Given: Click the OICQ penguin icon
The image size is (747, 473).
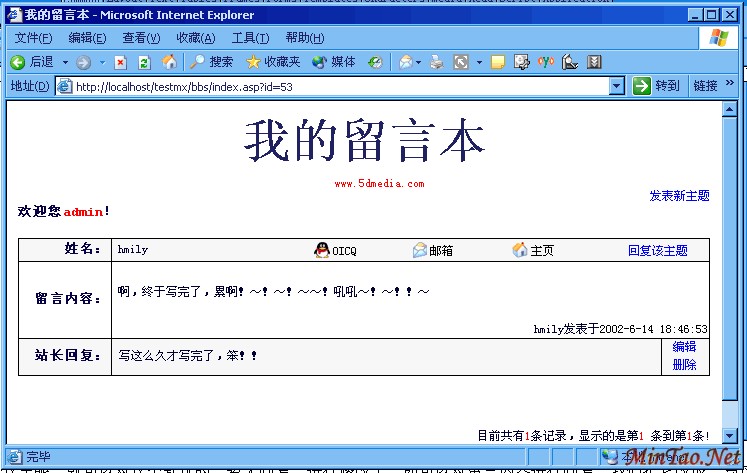Looking at the screenshot, I should pyautogui.click(x=322, y=250).
